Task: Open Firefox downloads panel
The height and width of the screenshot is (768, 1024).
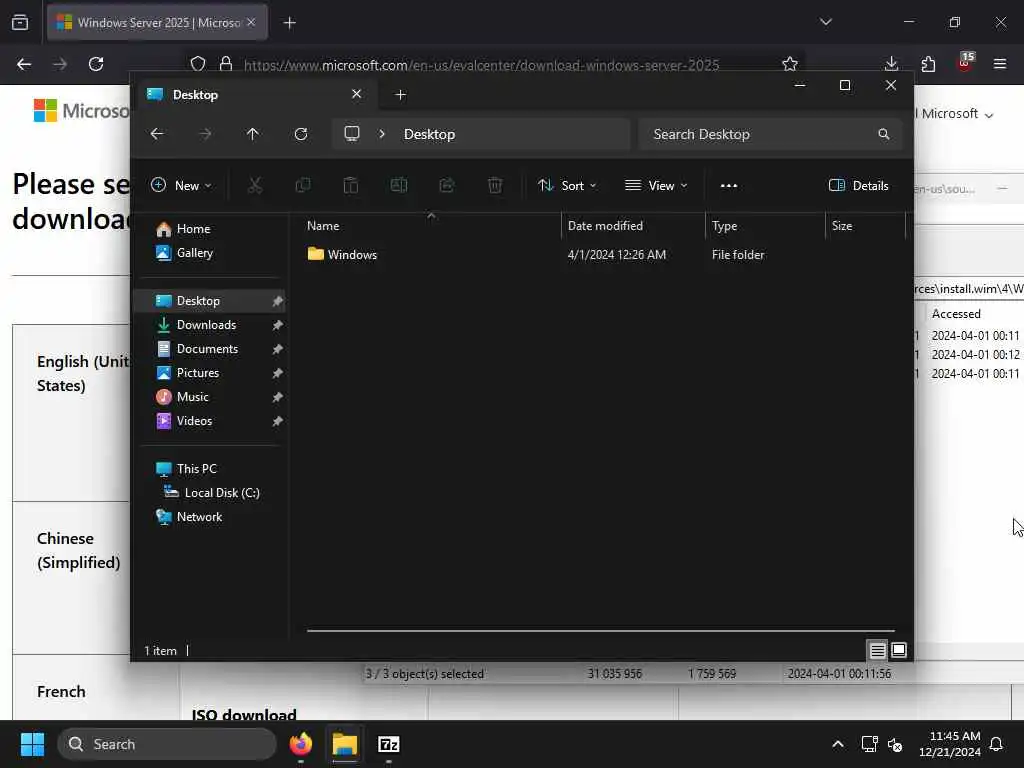Action: coord(891,64)
